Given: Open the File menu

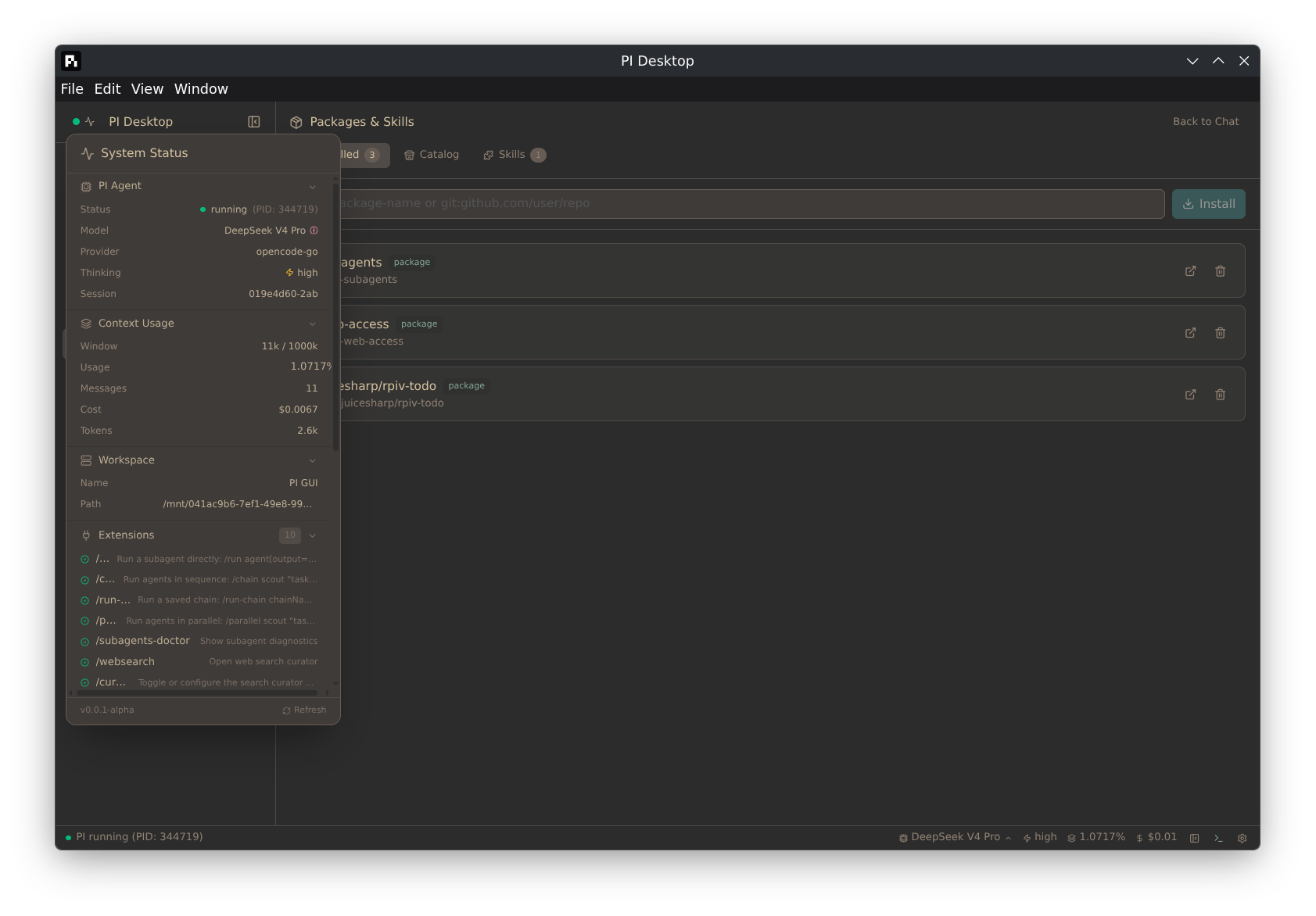Looking at the screenshot, I should point(72,89).
